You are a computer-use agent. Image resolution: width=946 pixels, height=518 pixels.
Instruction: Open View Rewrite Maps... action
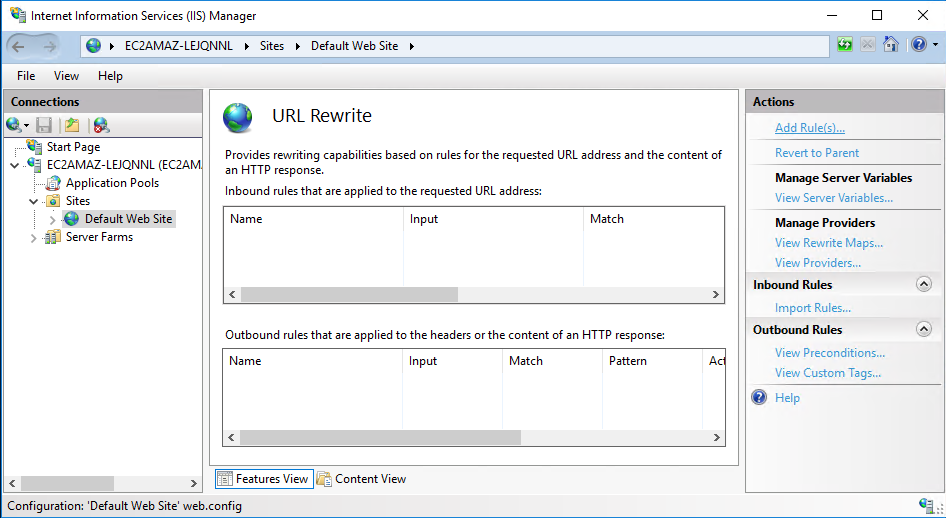828,243
